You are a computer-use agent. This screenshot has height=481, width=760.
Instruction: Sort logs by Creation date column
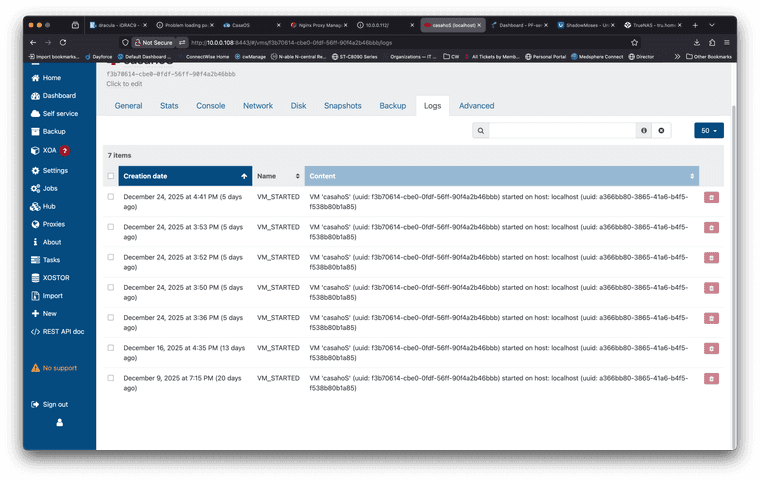(185, 176)
